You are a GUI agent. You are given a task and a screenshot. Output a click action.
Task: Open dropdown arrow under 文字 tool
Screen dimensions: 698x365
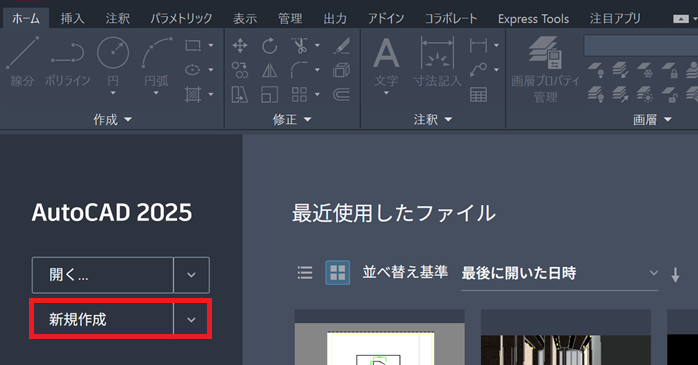pyautogui.click(x=386, y=93)
